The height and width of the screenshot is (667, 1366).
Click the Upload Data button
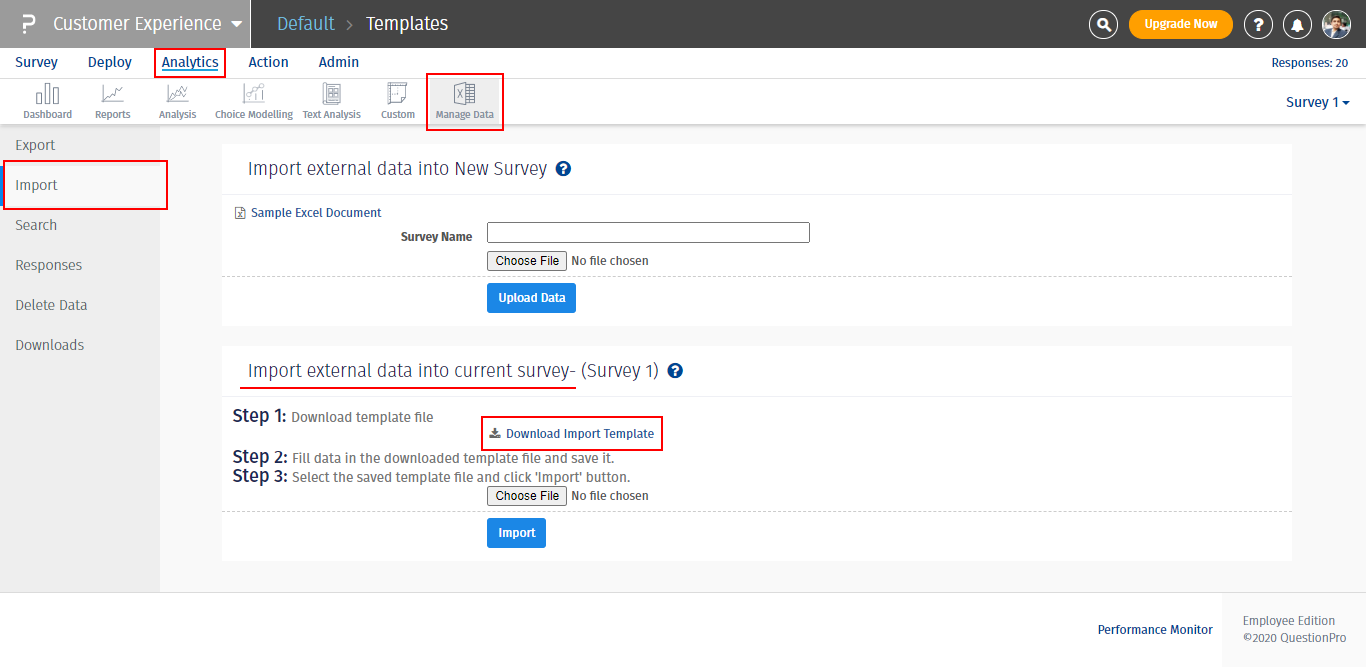tap(531, 298)
